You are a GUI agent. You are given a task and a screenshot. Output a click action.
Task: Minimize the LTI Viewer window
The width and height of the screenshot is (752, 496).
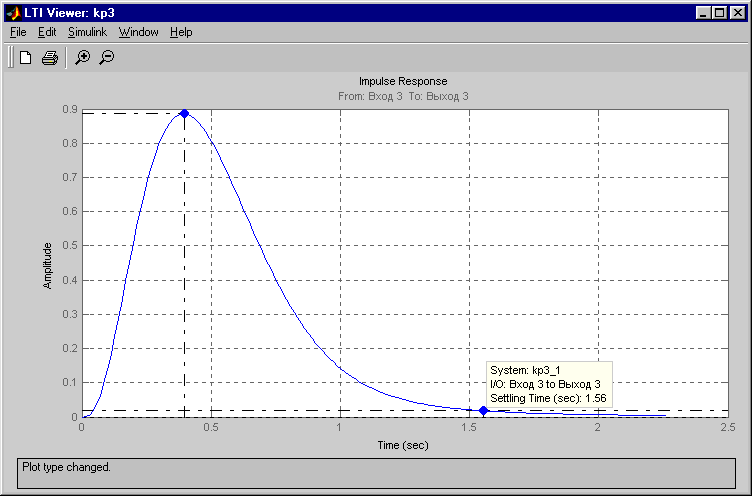click(703, 12)
